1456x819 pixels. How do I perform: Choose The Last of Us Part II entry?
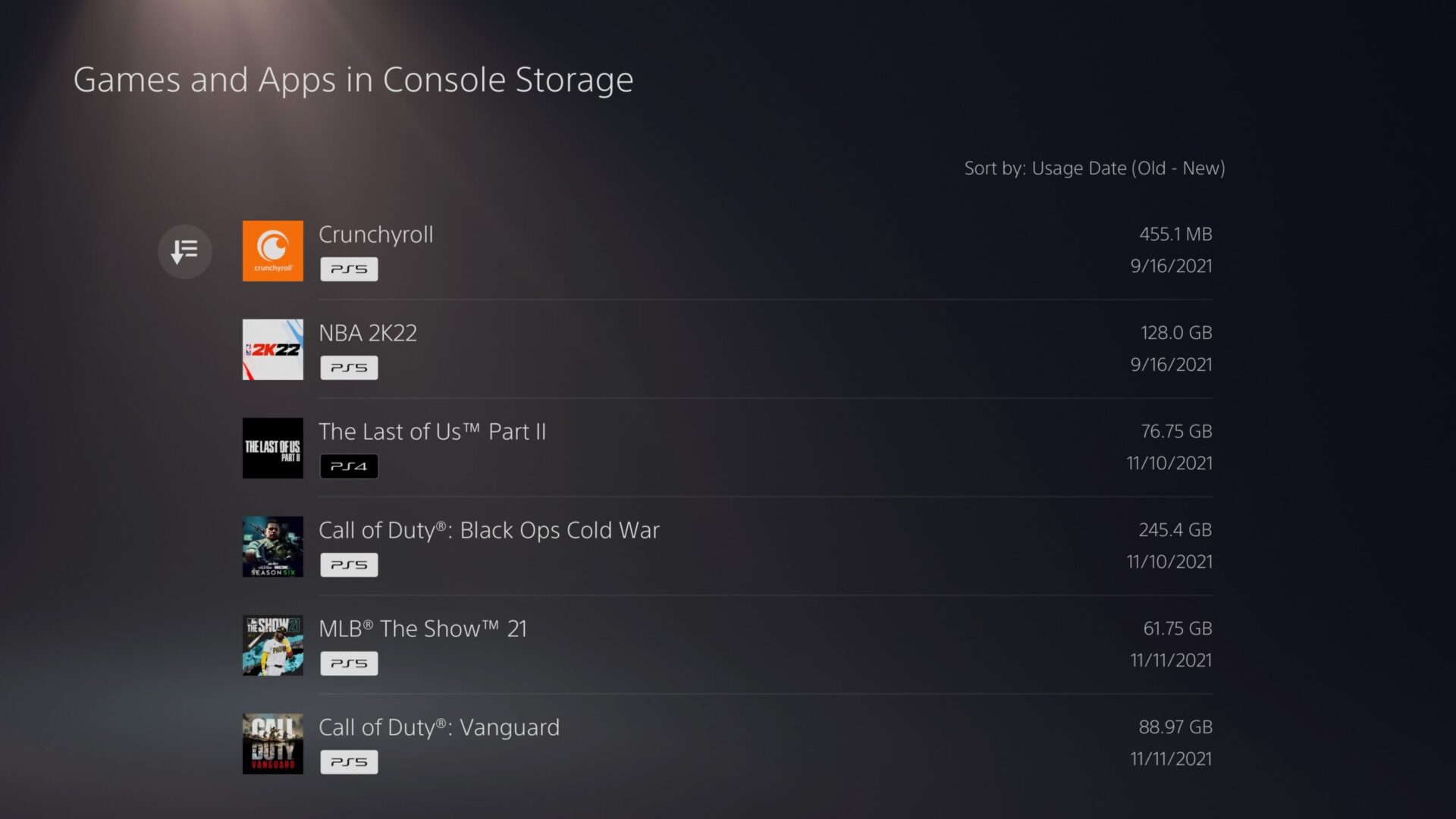(431, 432)
